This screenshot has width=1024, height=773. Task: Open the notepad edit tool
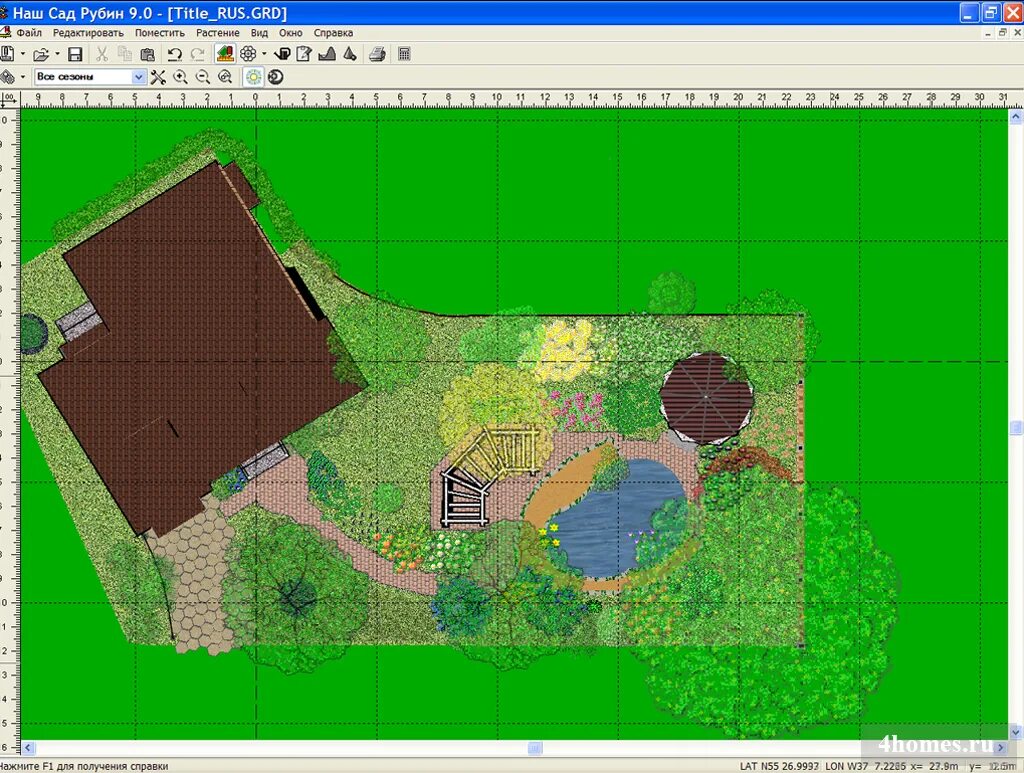(x=304, y=54)
